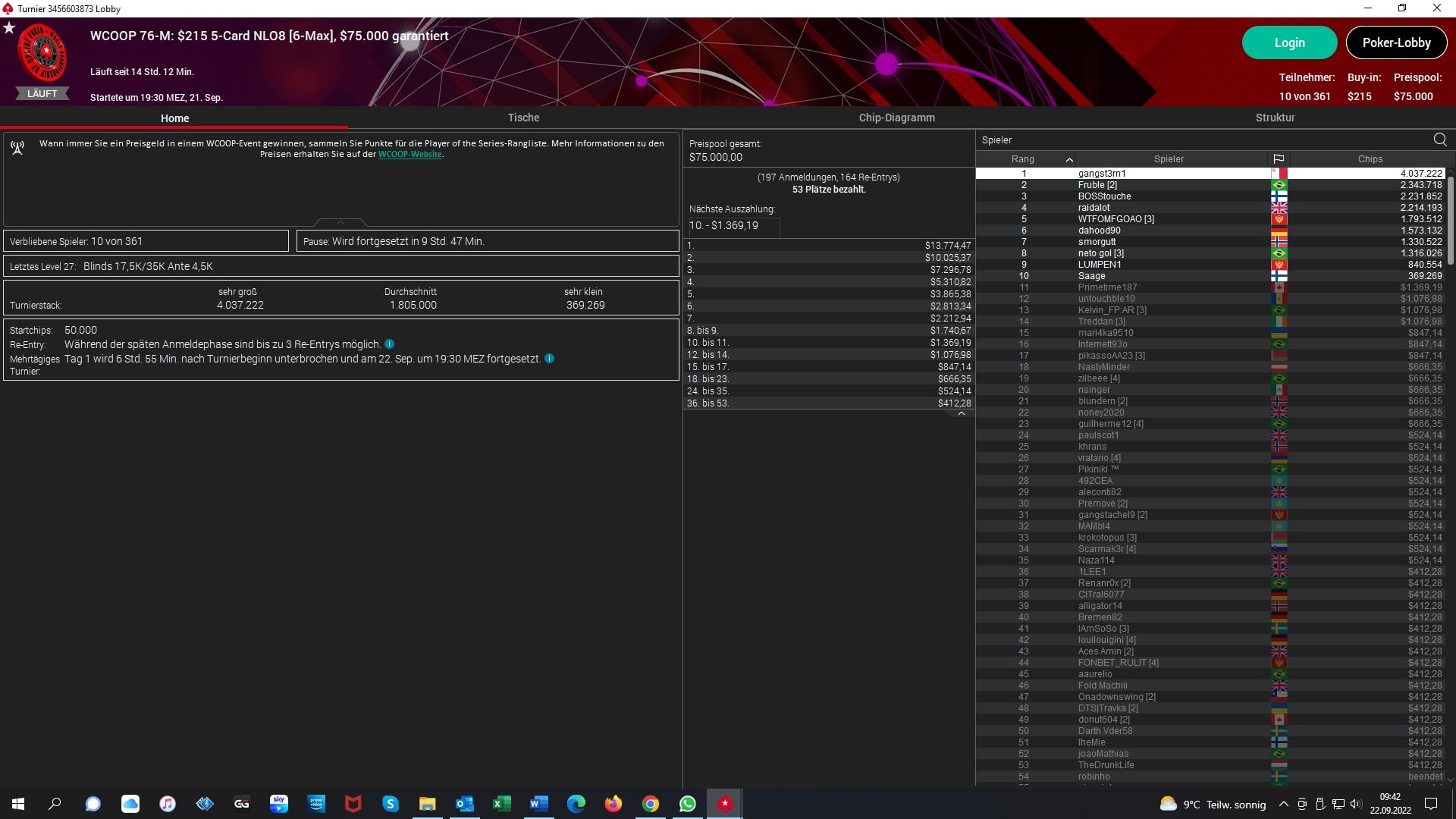Toggle sort order arrow on Rang column

pyautogui.click(x=1069, y=159)
